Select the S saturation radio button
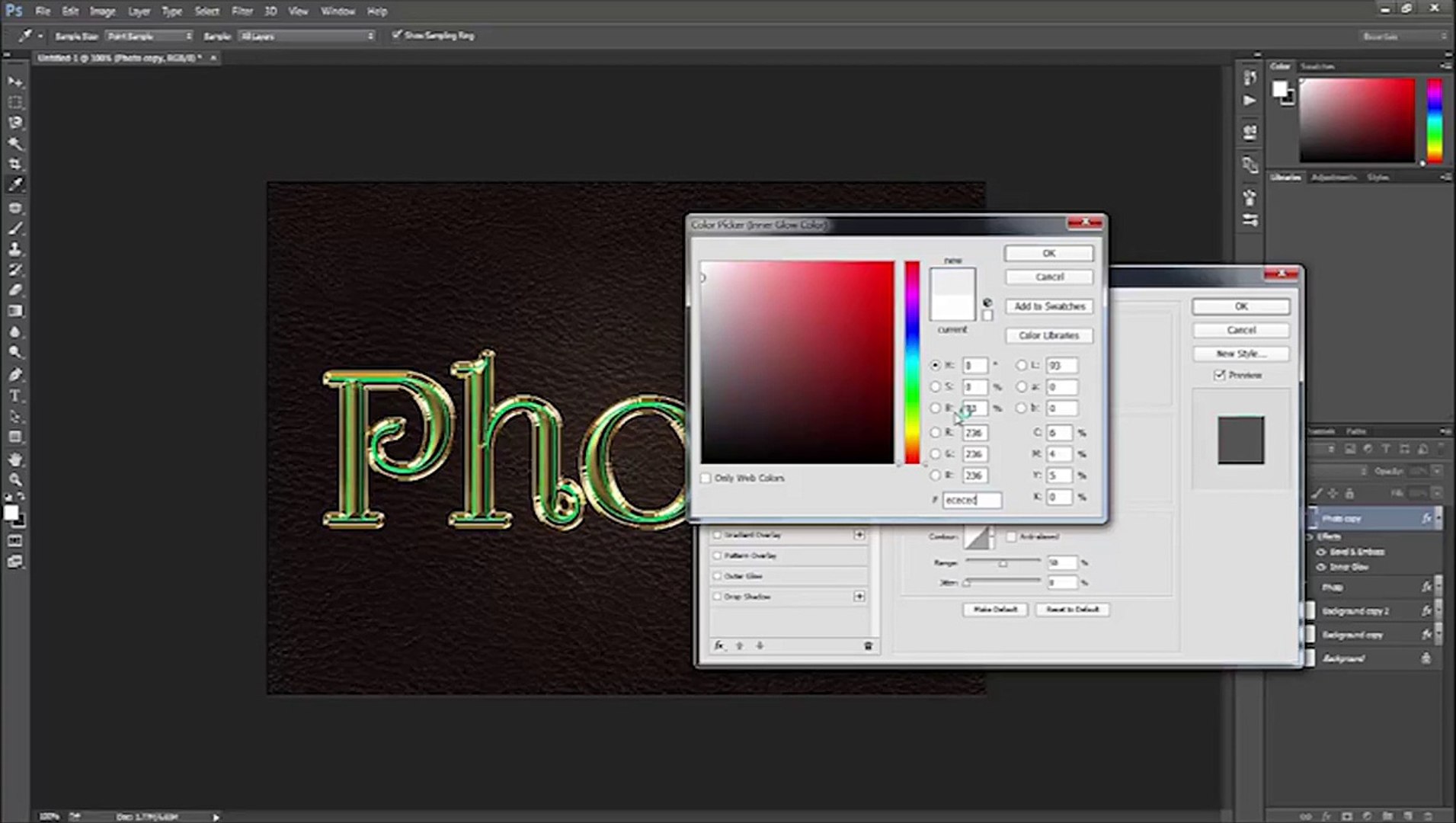The image size is (1456, 823). [x=936, y=387]
